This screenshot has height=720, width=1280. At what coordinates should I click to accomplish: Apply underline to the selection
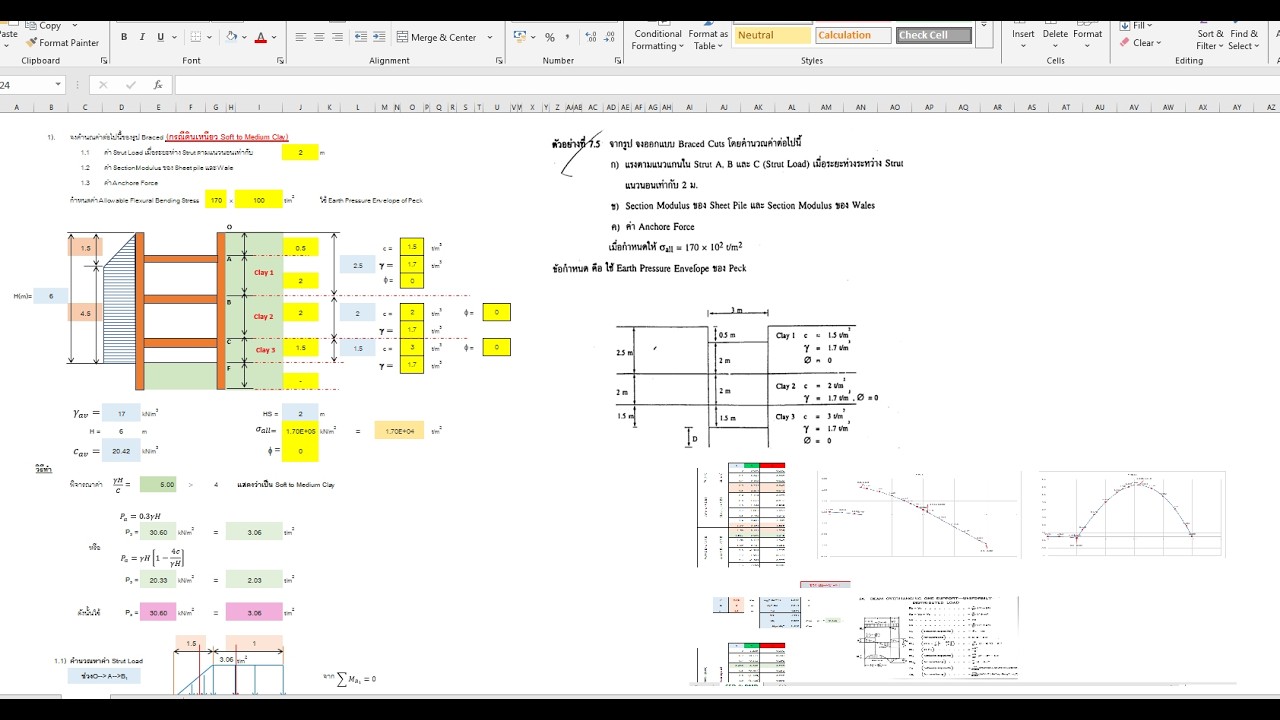point(160,37)
